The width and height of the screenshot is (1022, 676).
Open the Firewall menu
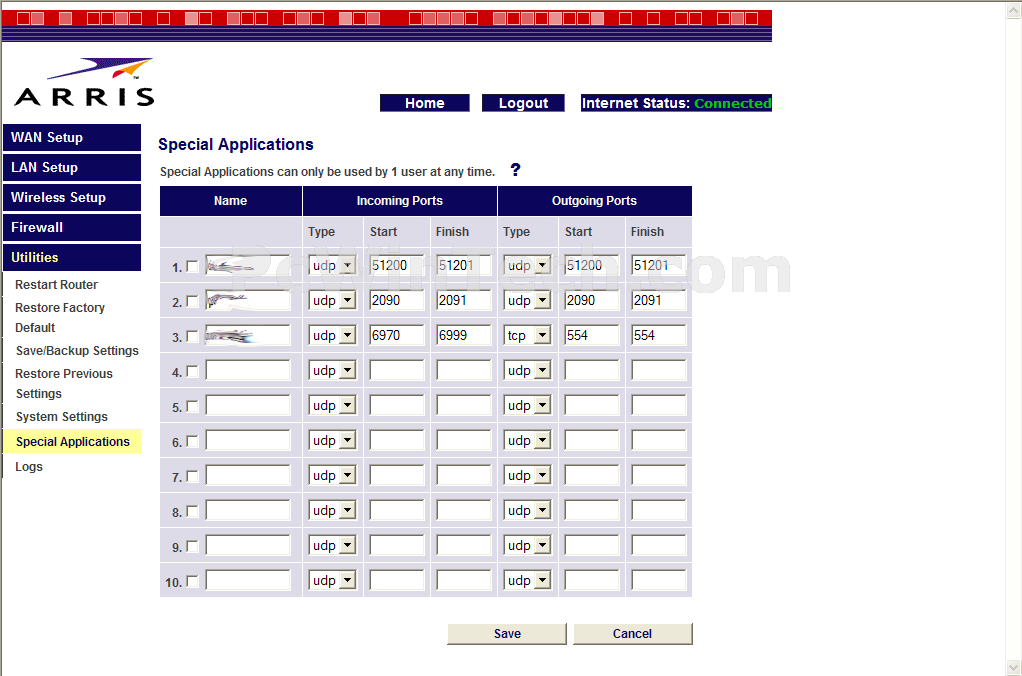coord(72,228)
